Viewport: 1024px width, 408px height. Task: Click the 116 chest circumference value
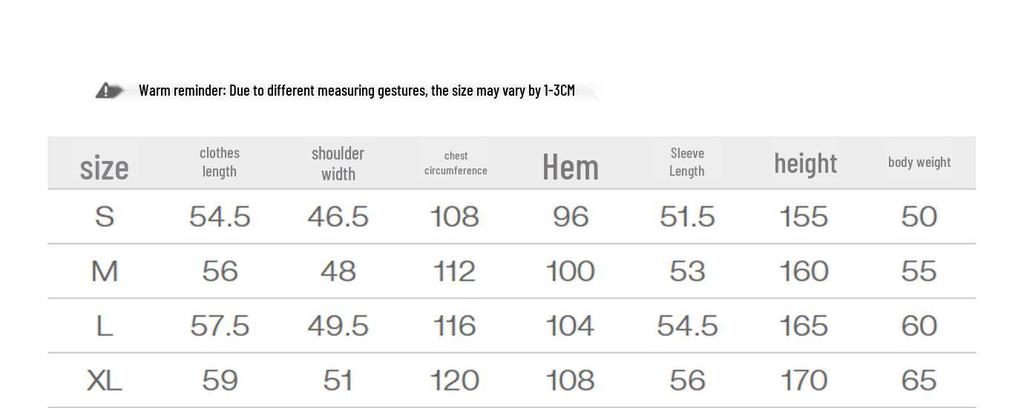[x=455, y=326]
